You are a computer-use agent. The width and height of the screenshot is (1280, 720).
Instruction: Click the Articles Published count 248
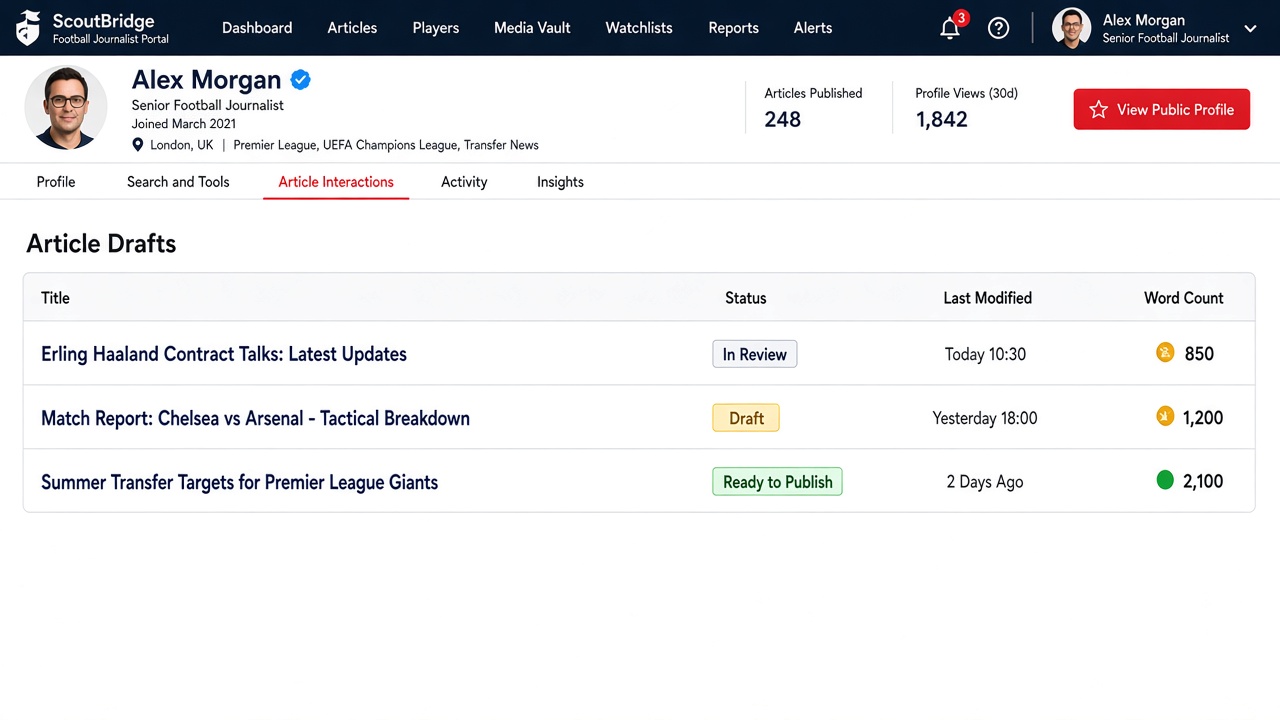click(782, 119)
